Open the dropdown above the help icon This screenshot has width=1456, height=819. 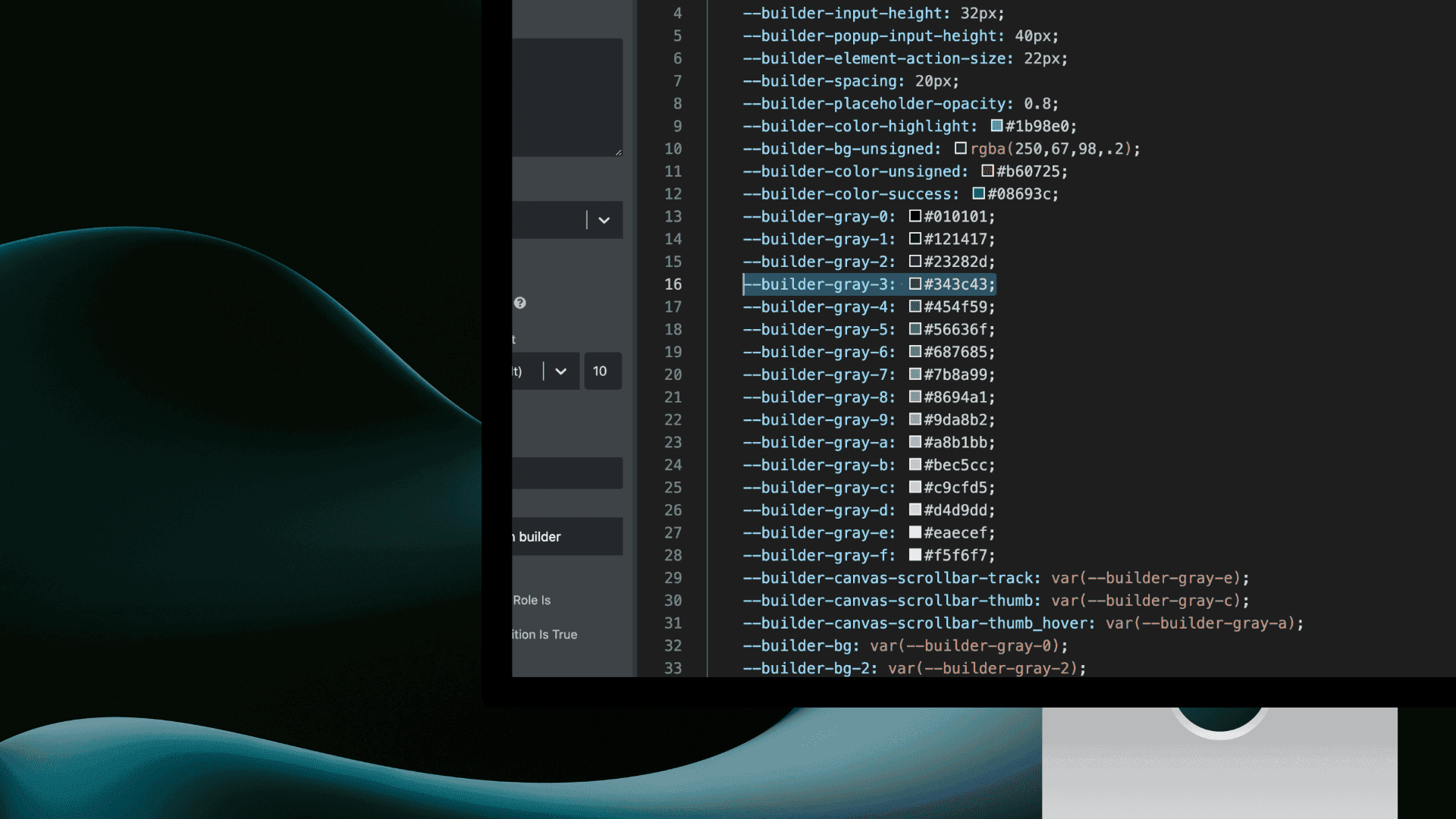[x=604, y=220]
